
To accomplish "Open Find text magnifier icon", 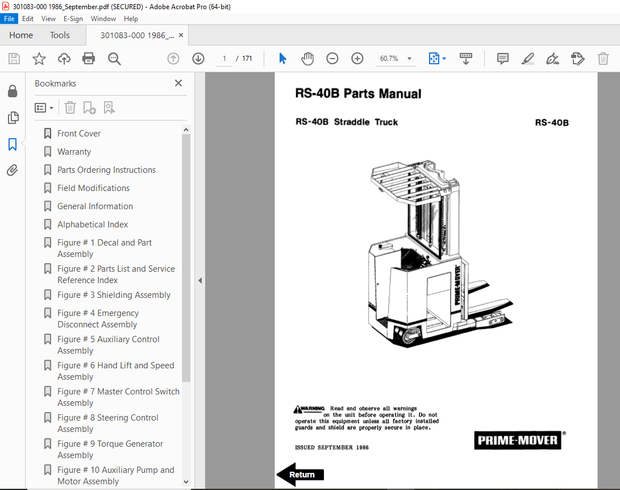I will [x=114, y=59].
